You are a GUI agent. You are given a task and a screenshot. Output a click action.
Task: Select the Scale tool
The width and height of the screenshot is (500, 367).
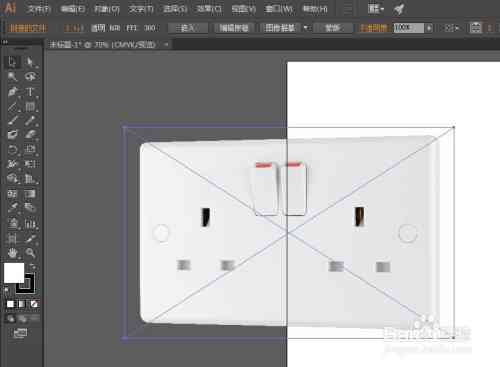tap(30, 149)
